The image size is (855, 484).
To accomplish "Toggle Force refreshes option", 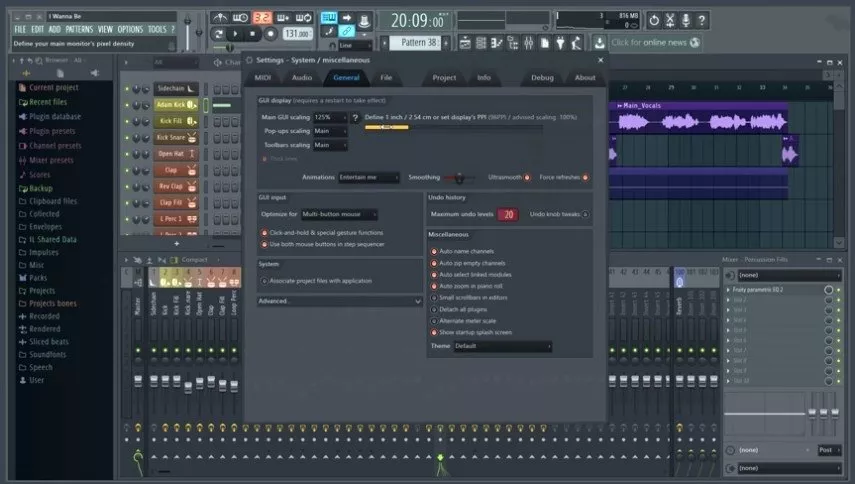I will (x=585, y=177).
